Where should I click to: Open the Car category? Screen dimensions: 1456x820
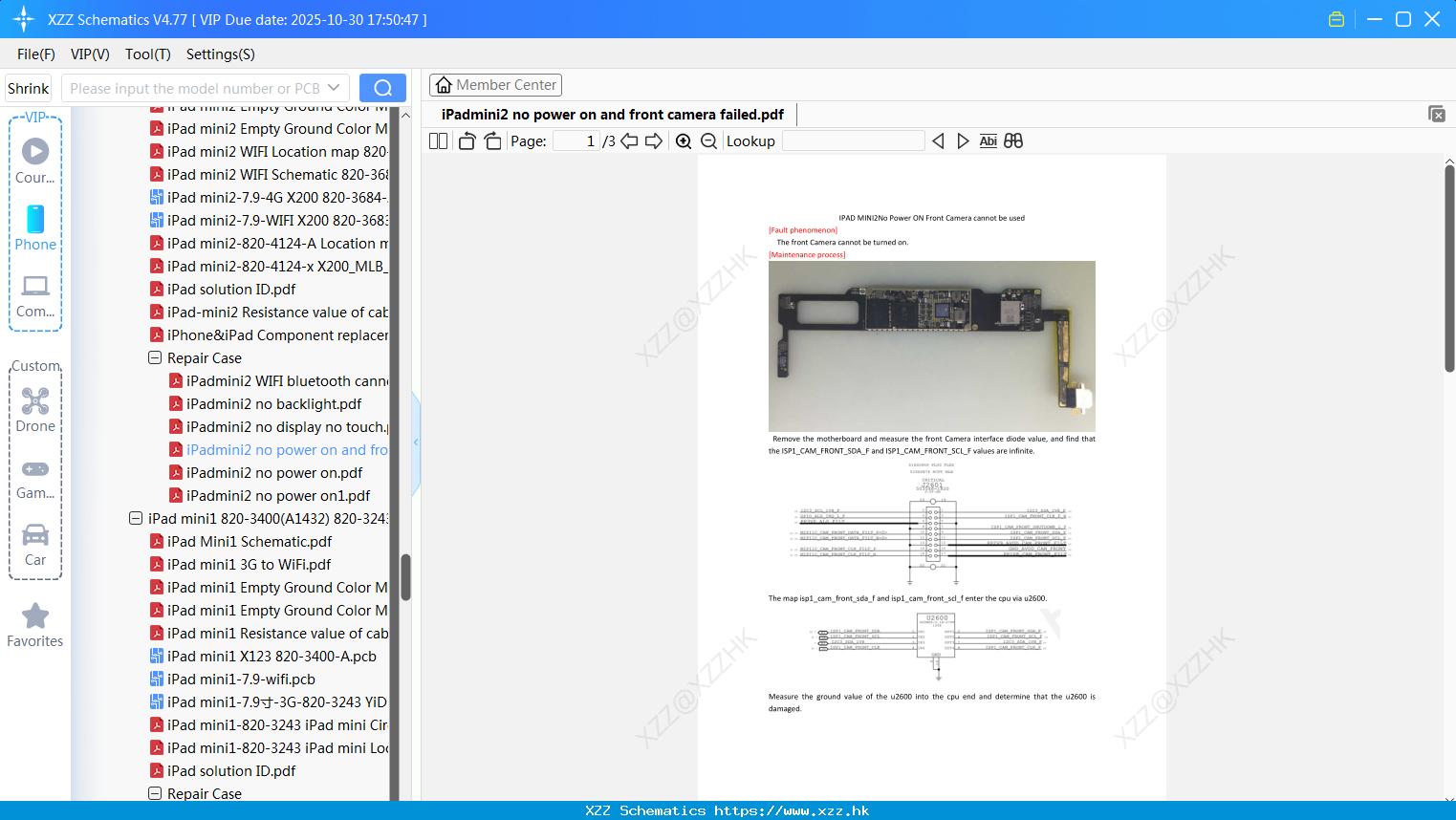[35, 545]
